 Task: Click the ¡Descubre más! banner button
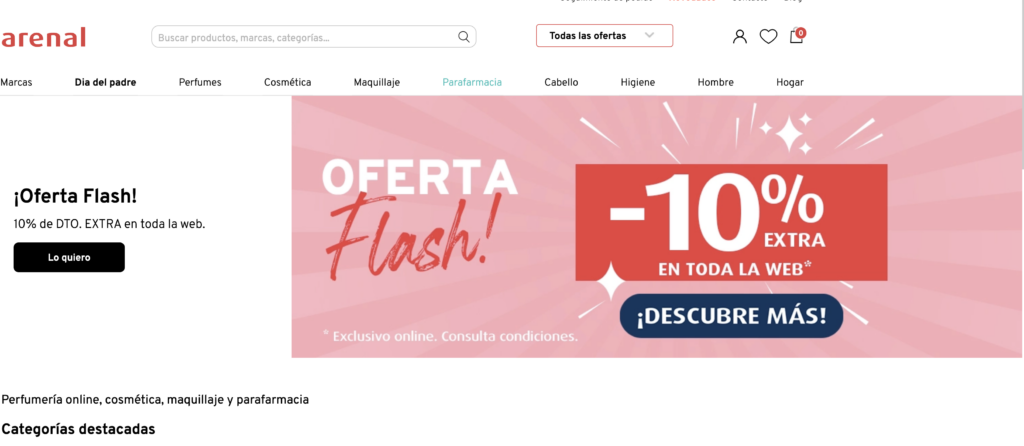click(x=731, y=316)
